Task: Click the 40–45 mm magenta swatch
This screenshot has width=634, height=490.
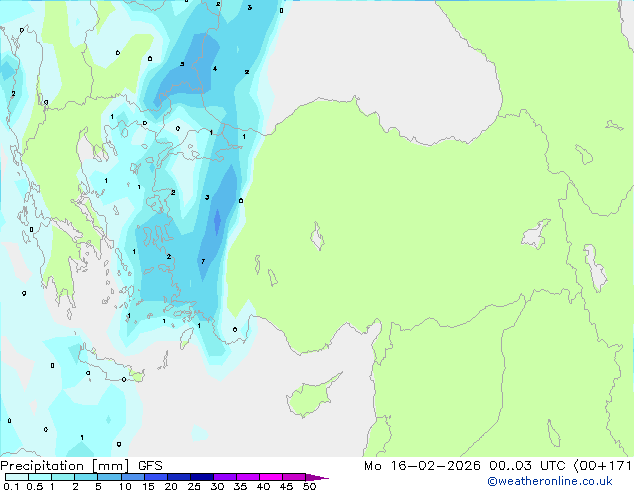Action: [x=271, y=477]
